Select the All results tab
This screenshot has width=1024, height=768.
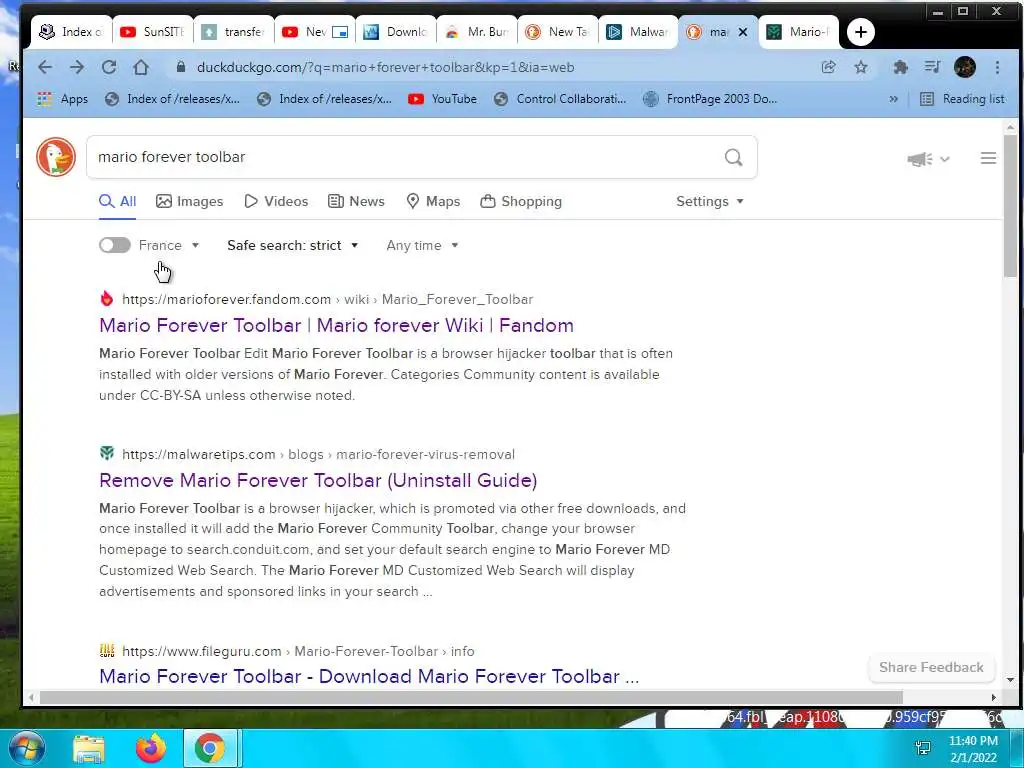click(118, 201)
